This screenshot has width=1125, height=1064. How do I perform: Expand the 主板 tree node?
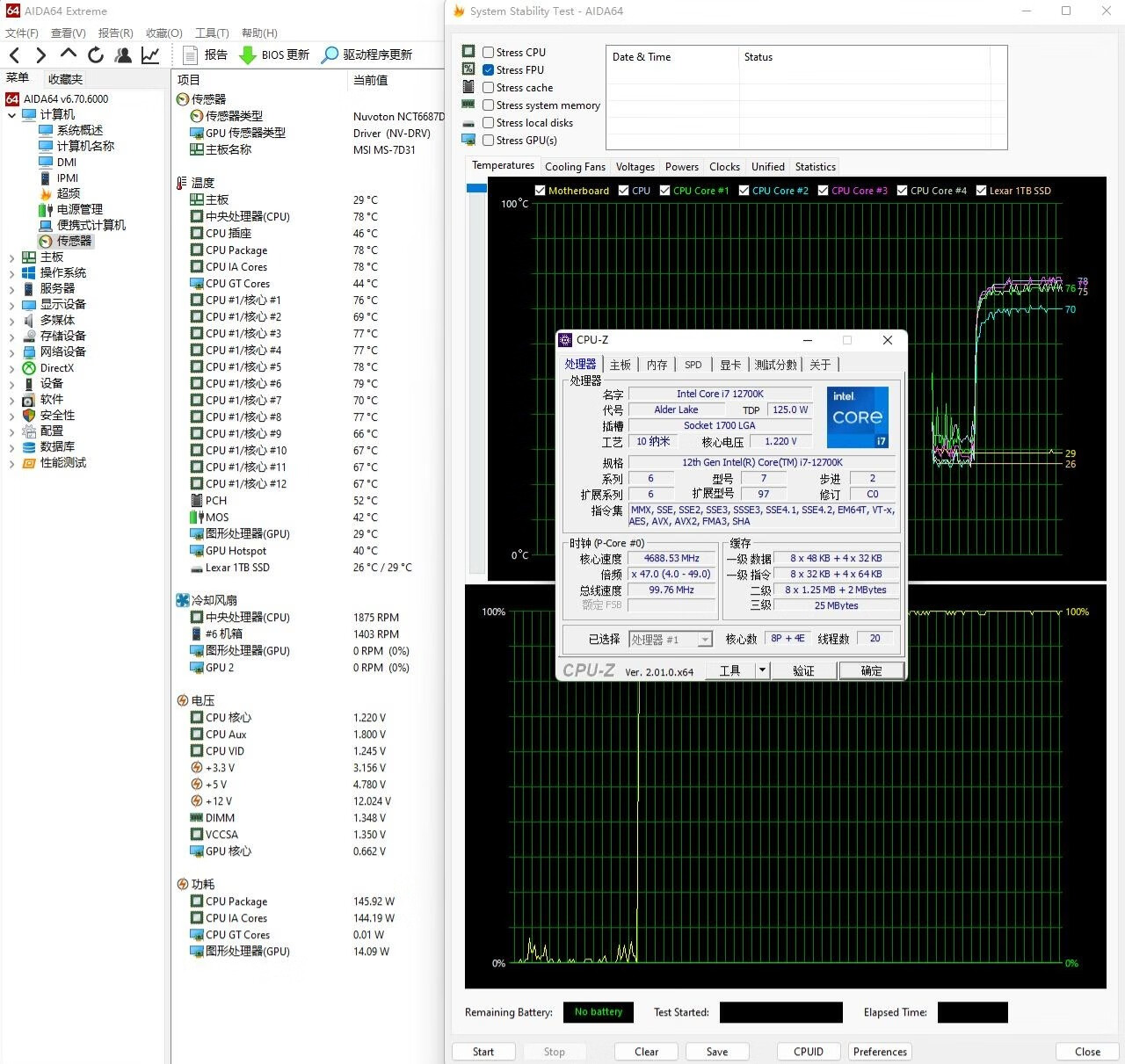11,257
